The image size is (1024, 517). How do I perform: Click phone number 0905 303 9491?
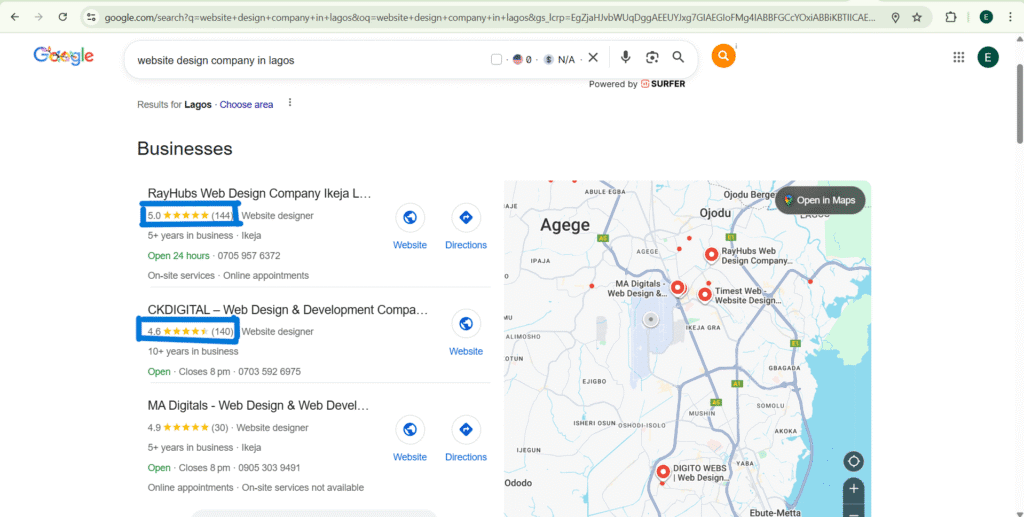click(x=269, y=467)
